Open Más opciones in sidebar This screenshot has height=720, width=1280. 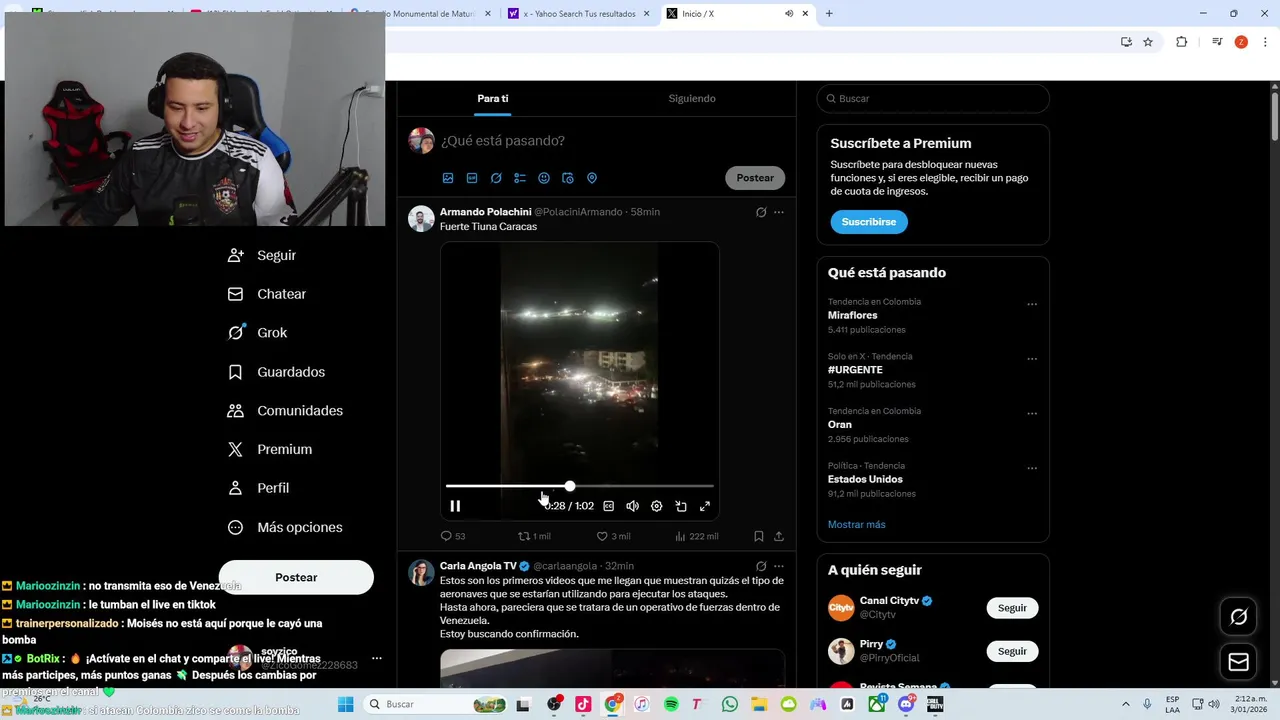pyautogui.click(x=285, y=527)
